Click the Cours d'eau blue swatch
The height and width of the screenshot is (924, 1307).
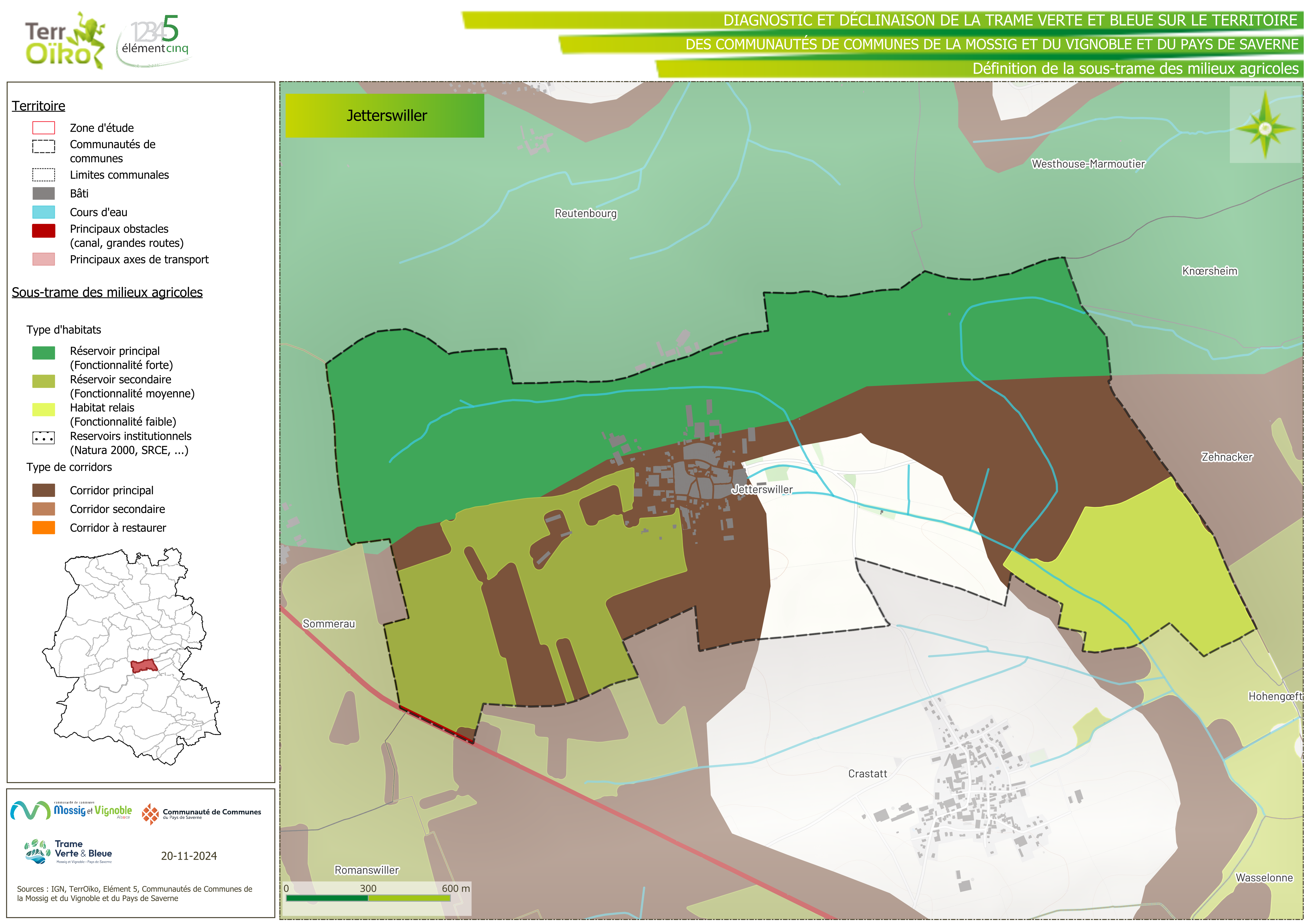click(43, 212)
